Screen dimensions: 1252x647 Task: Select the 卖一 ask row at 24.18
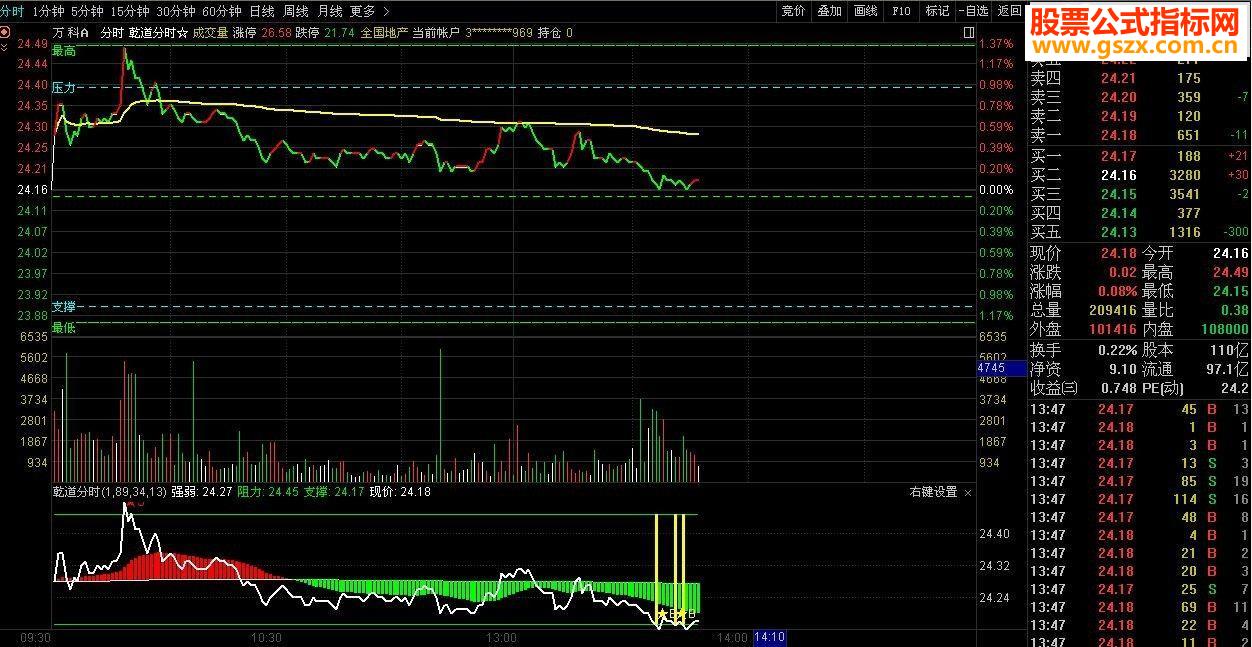tap(1139, 135)
